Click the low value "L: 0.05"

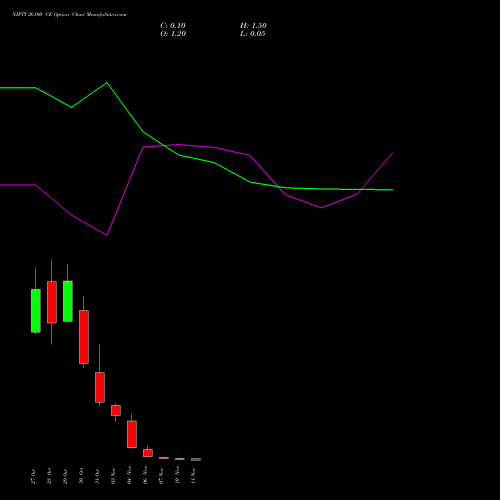coord(253,34)
